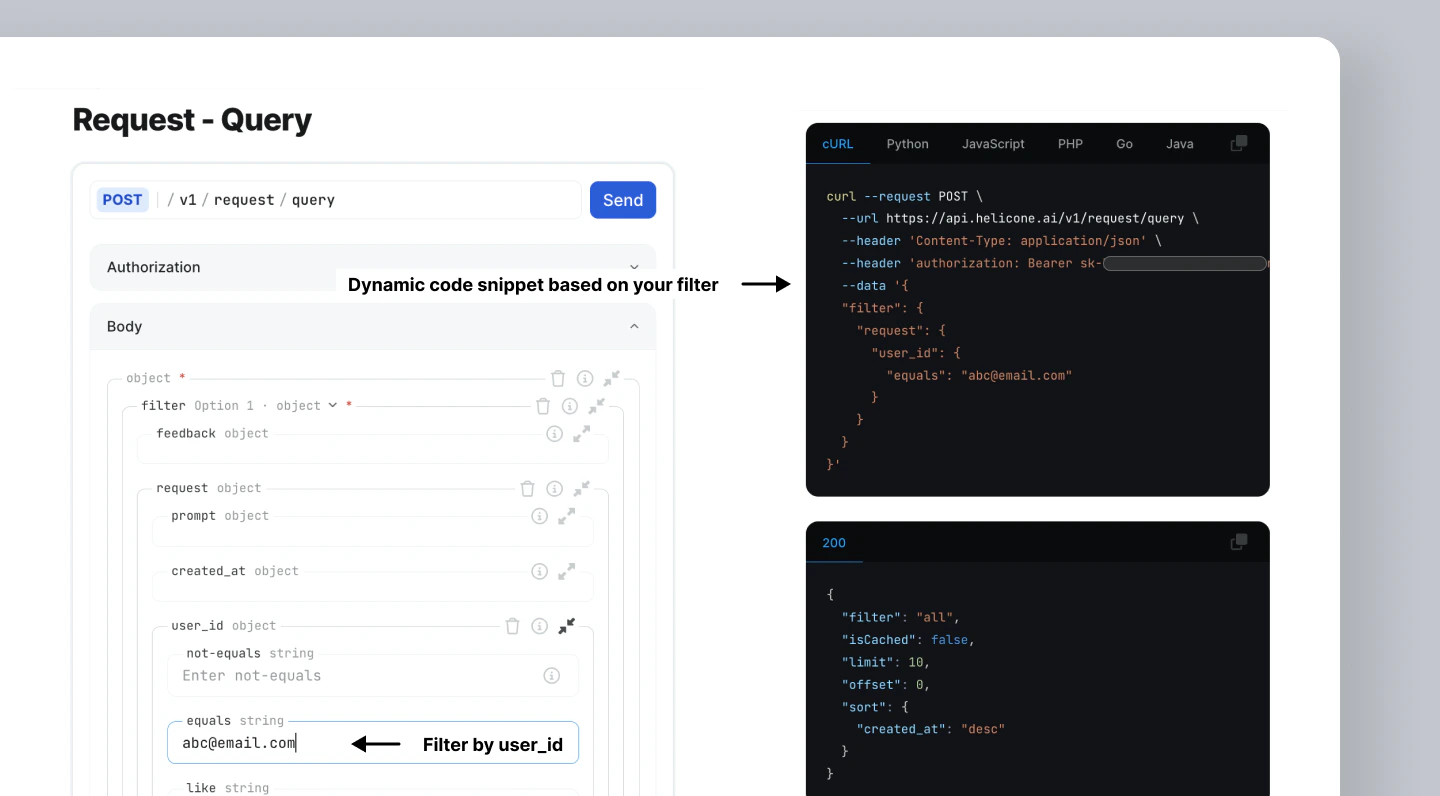Delete the user_id object
1440x796 pixels.
pyautogui.click(x=512, y=625)
